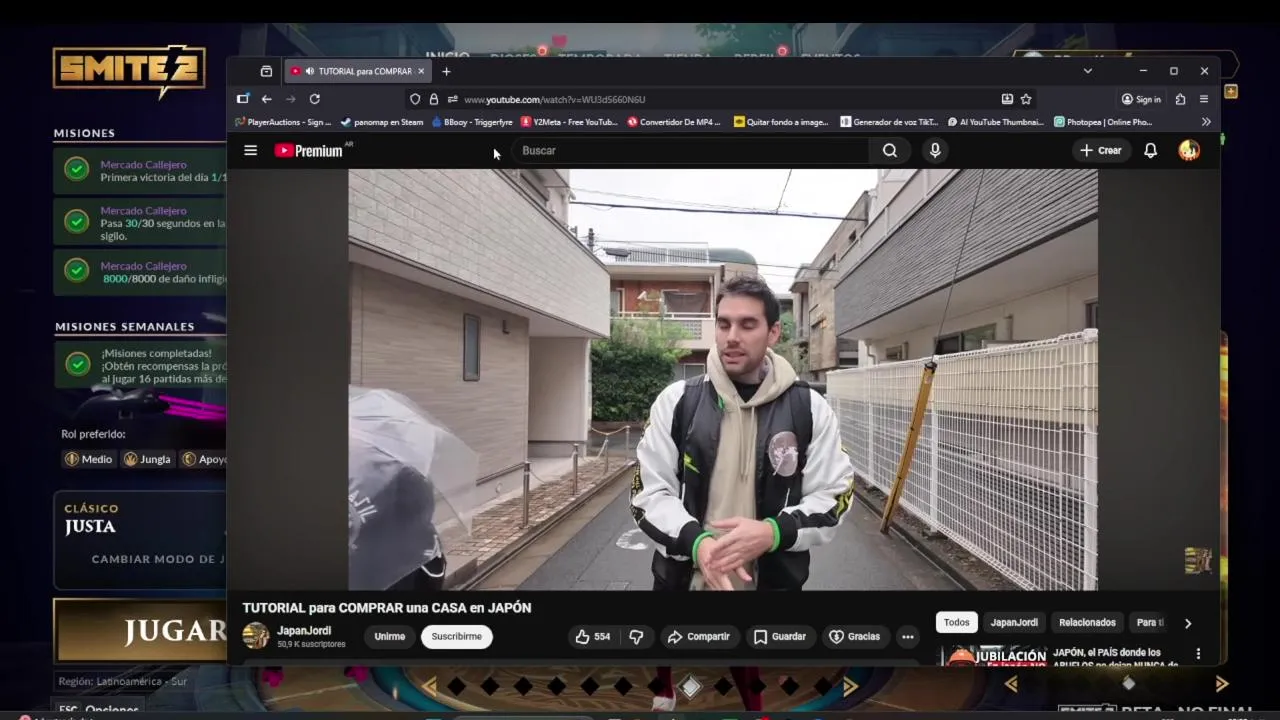Select the Jungla role in Smite 2
This screenshot has width=1280, height=720.
[147, 459]
